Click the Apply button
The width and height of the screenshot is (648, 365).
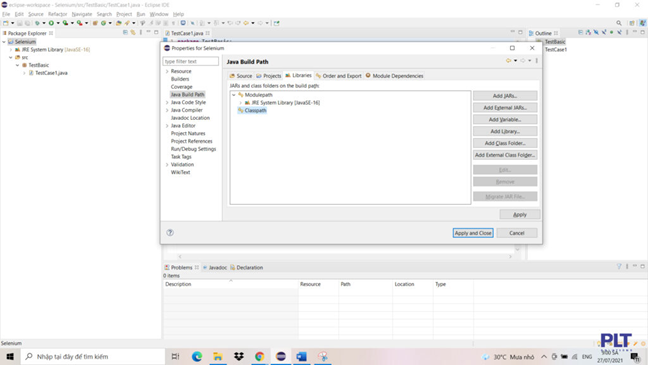click(519, 215)
